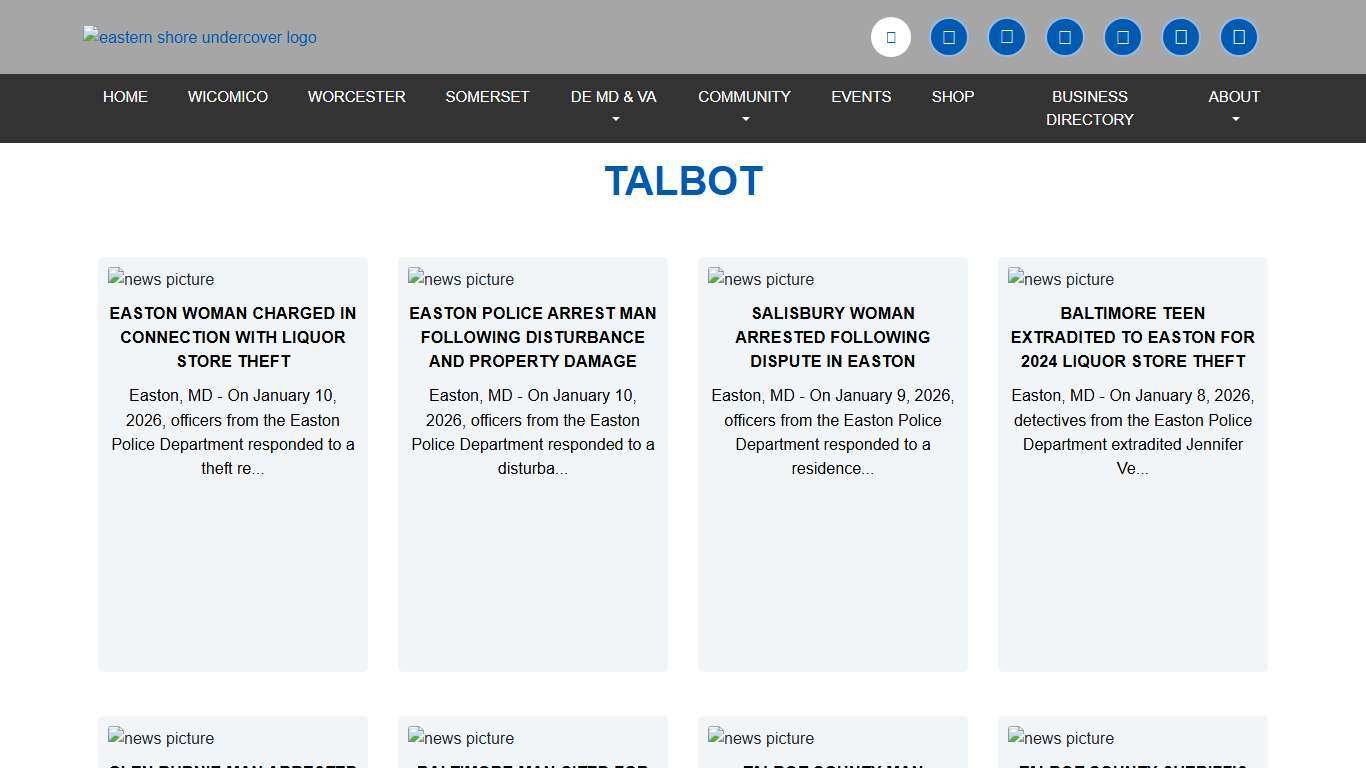Viewport: 1366px width, 768px height.
Task: Visit the Shop page
Action: tap(952, 97)
